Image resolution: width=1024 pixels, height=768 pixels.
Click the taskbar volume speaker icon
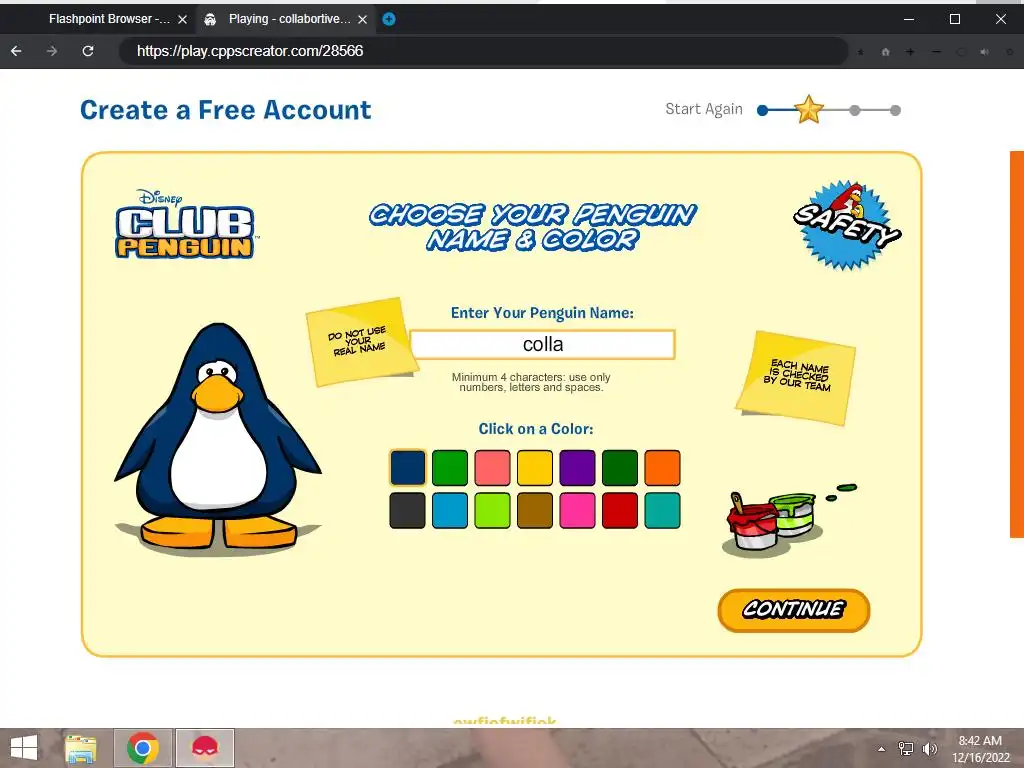929,749
